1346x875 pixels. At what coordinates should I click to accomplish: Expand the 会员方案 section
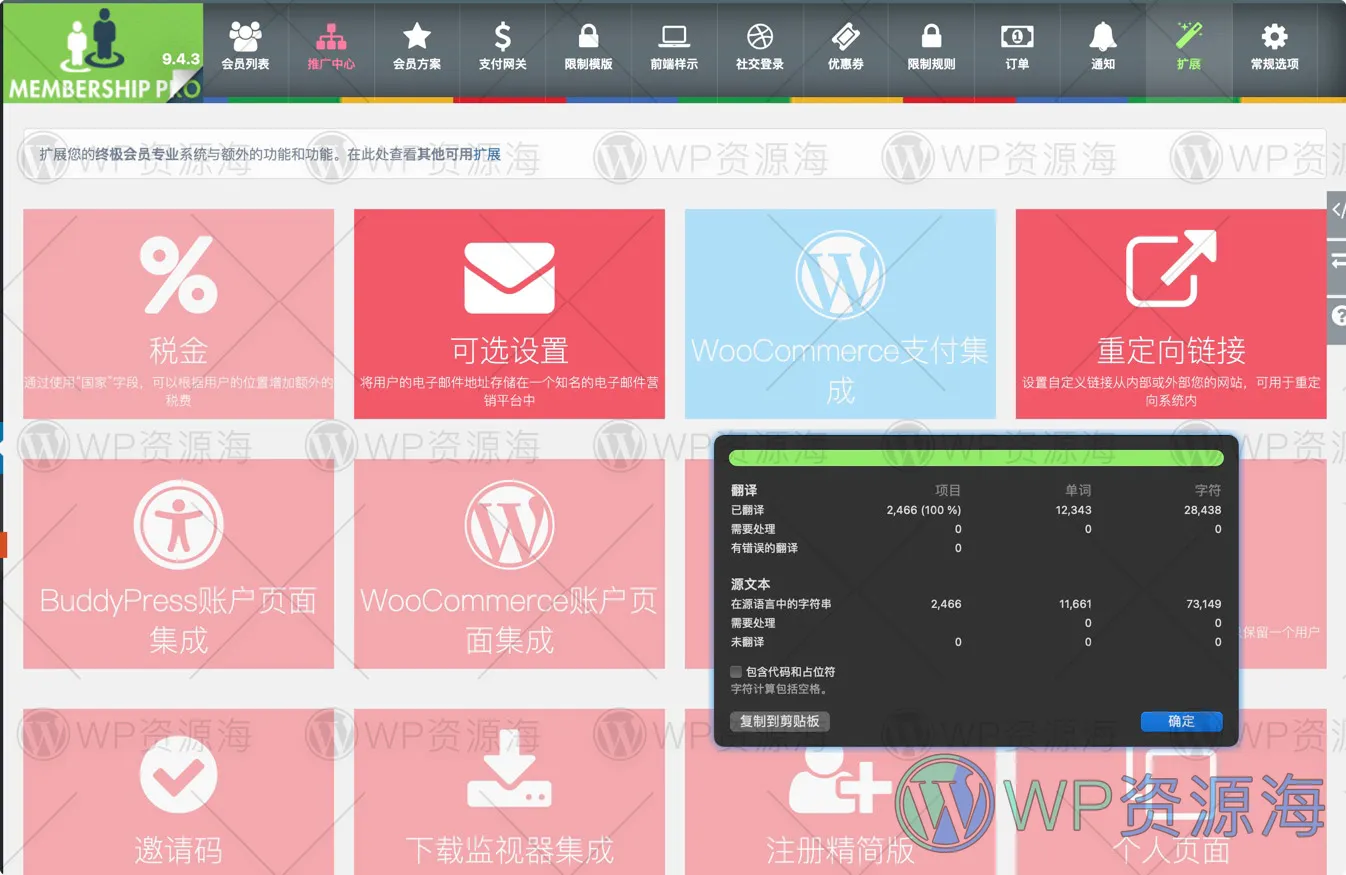point(416,47)
